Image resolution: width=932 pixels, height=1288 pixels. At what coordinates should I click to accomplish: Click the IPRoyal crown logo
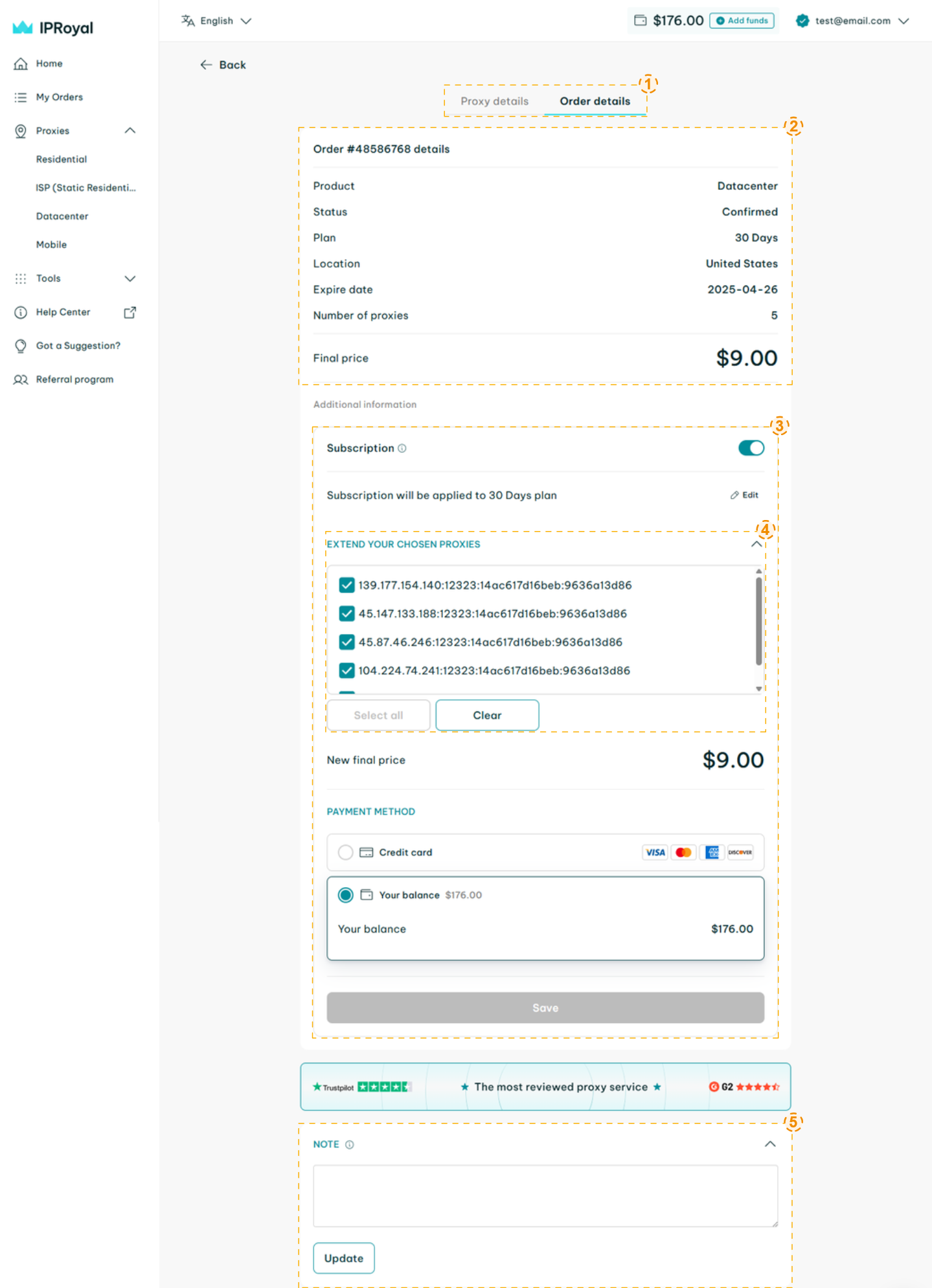point(23,28)
